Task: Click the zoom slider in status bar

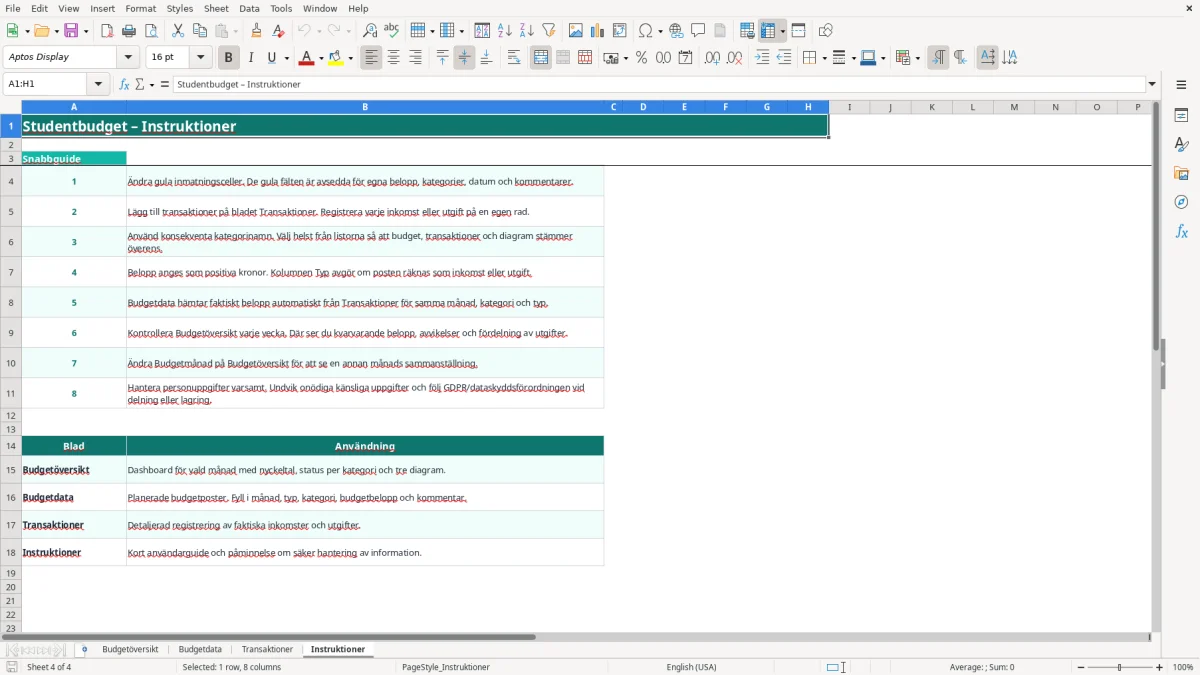Action: point(1120,667)
